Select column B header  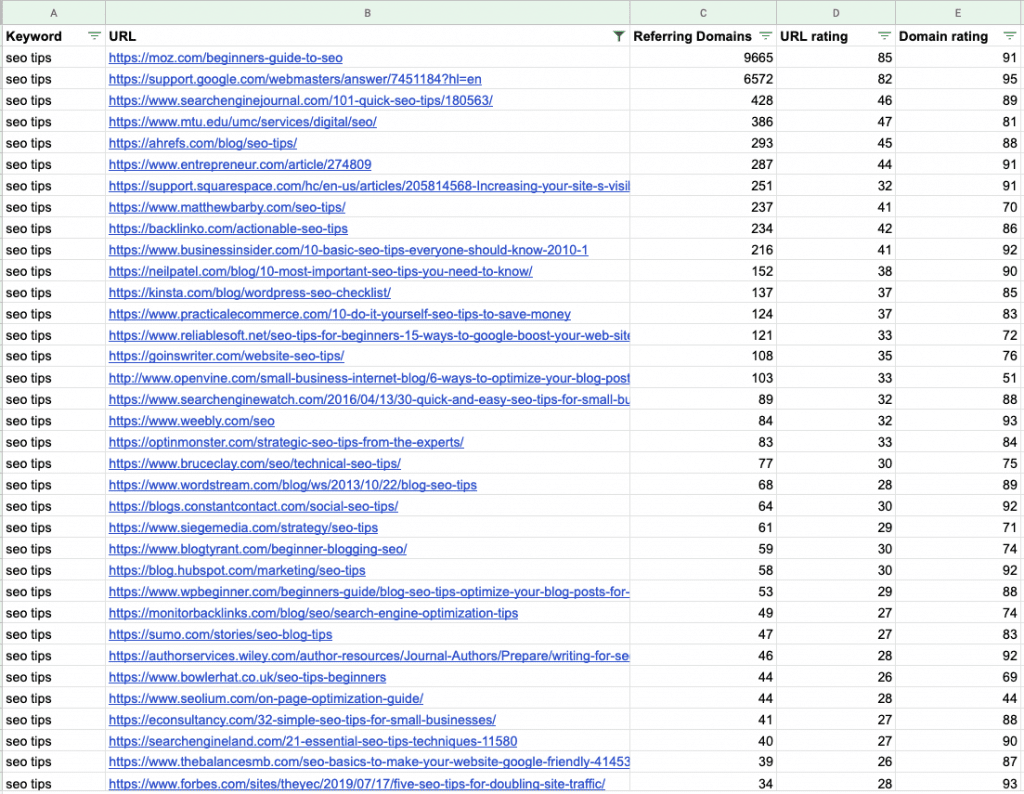[x=368, y=12]
